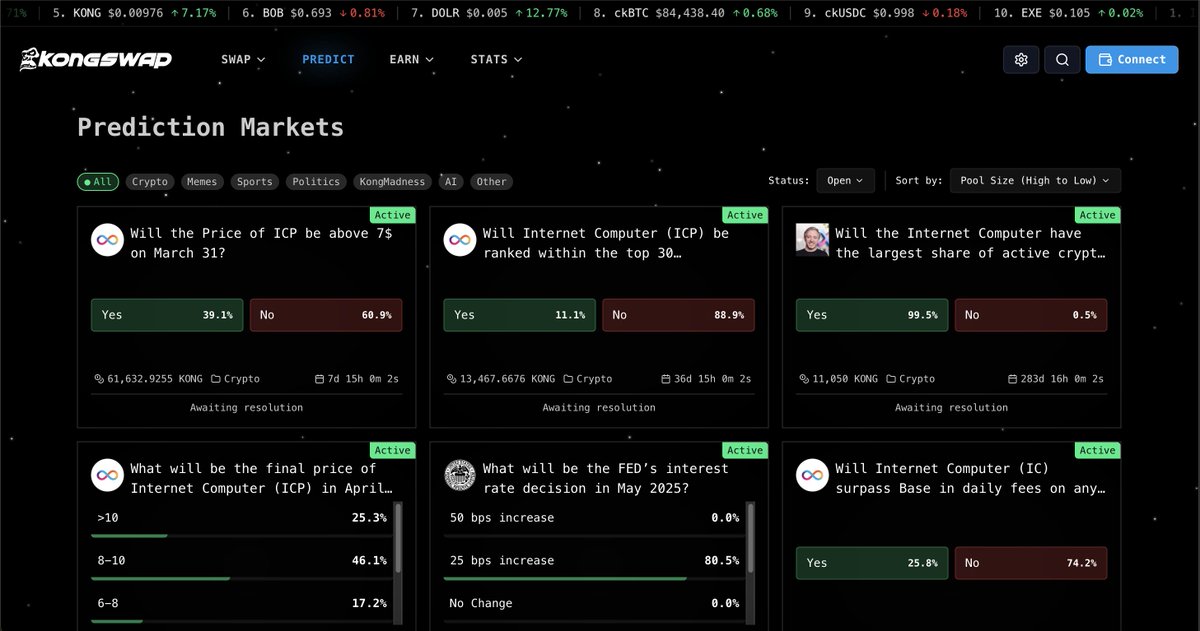Image resolution: width=1200 pixels, height=631 pixels.
Task: Filter markets by Crypto category
Action: pos(150,182)
